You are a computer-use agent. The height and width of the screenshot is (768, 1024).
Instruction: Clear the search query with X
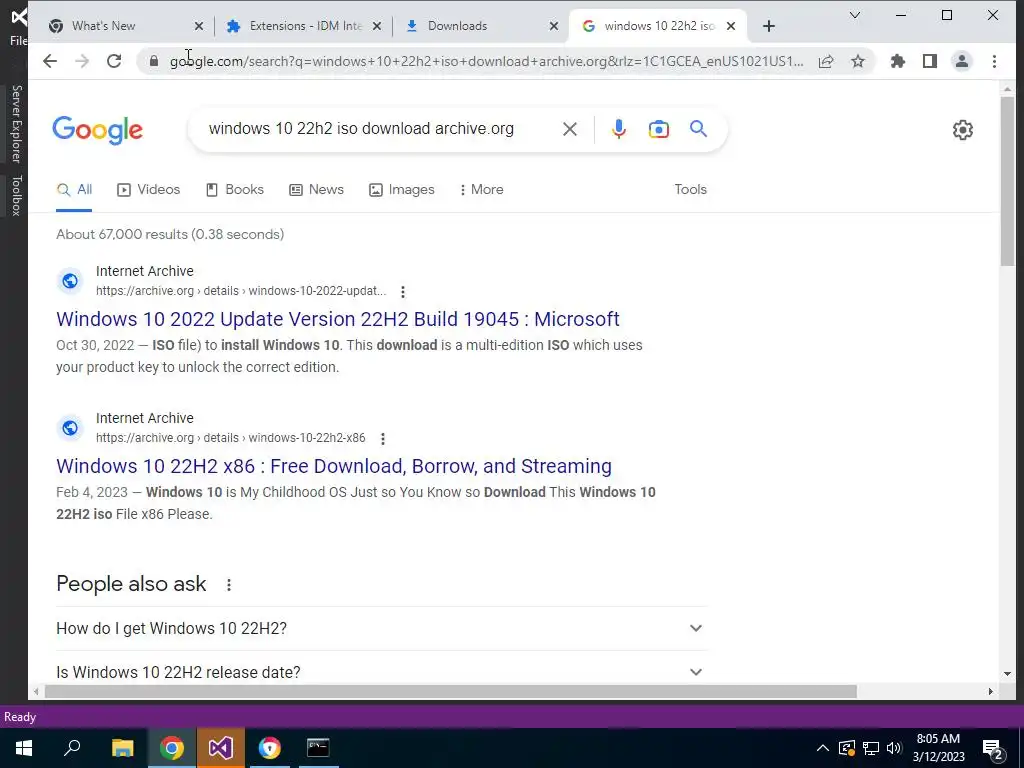point(569,129)
